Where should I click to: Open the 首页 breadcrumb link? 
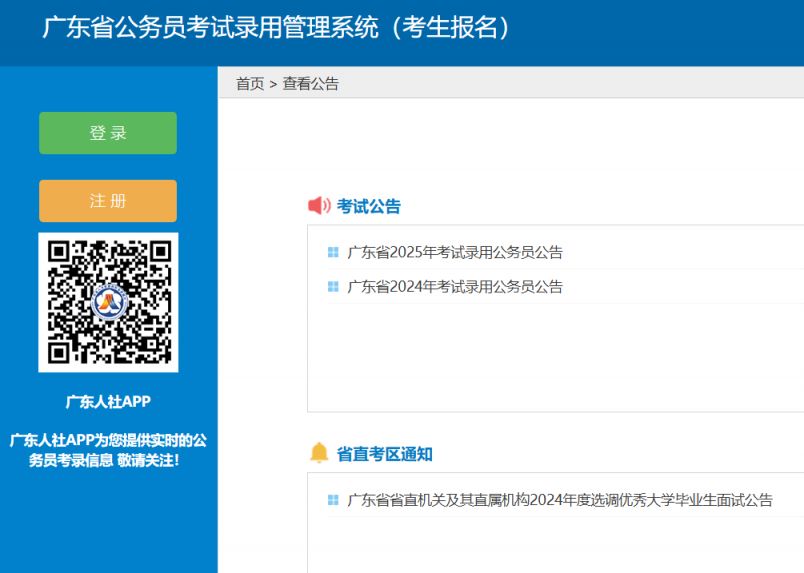[x=250, y=83]
